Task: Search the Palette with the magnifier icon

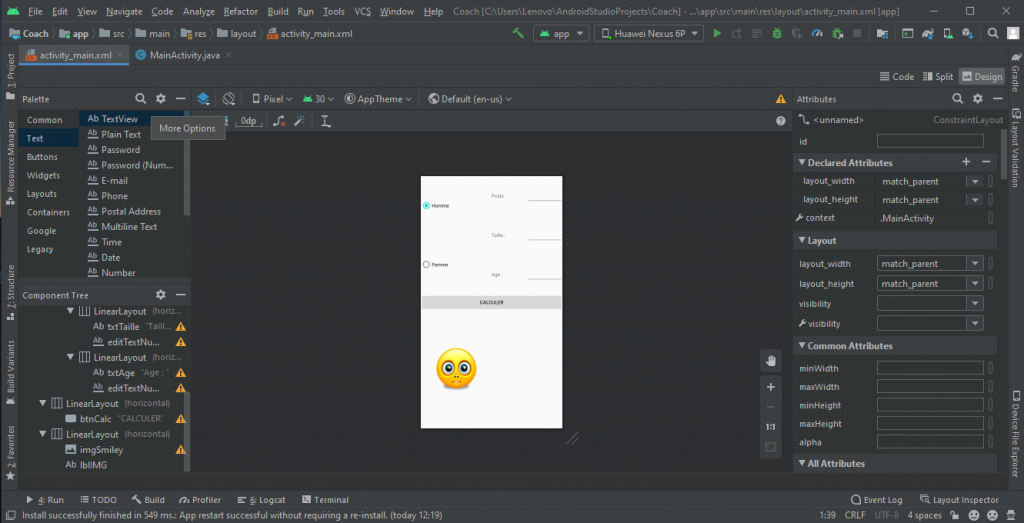Action: click(140, 99)
